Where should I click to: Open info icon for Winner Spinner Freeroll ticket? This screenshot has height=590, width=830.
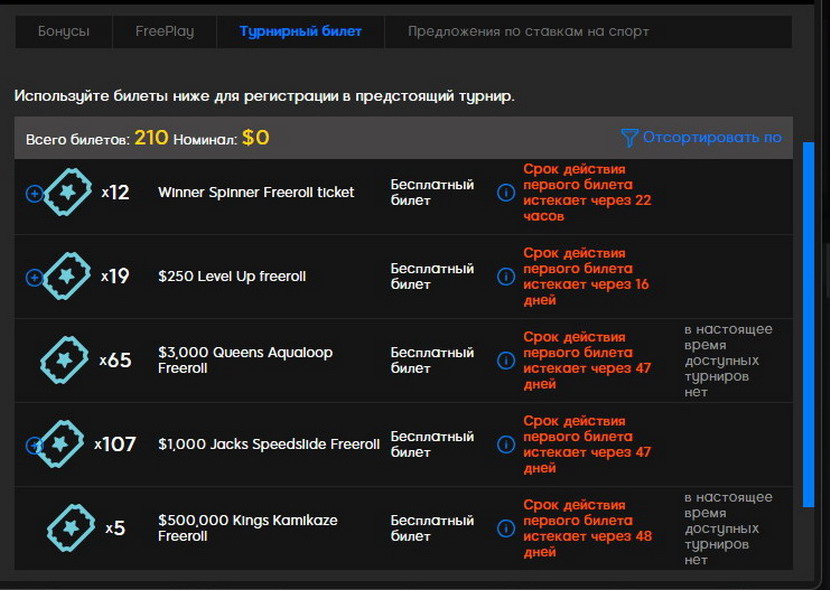[506, 193]
